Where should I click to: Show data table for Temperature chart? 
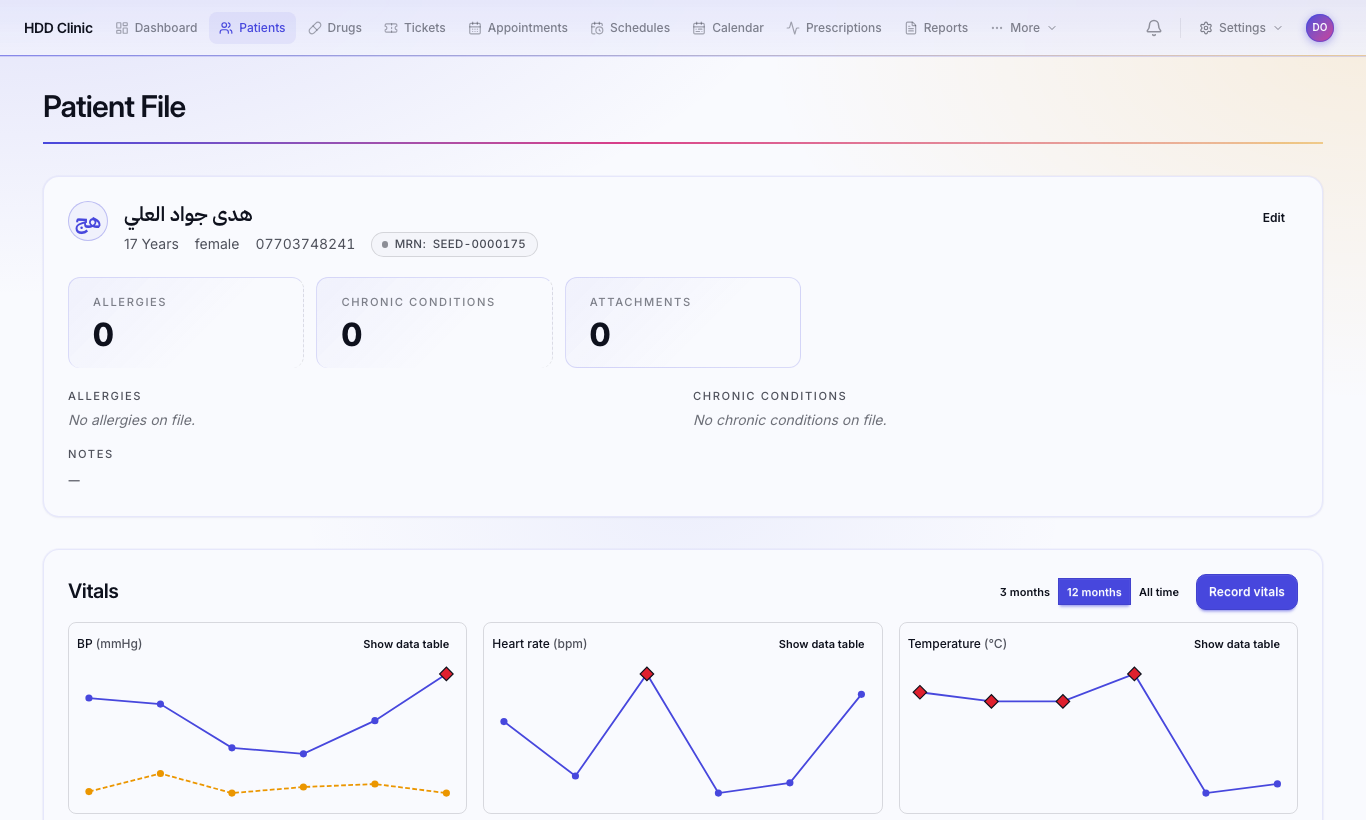coord(1237,644)
